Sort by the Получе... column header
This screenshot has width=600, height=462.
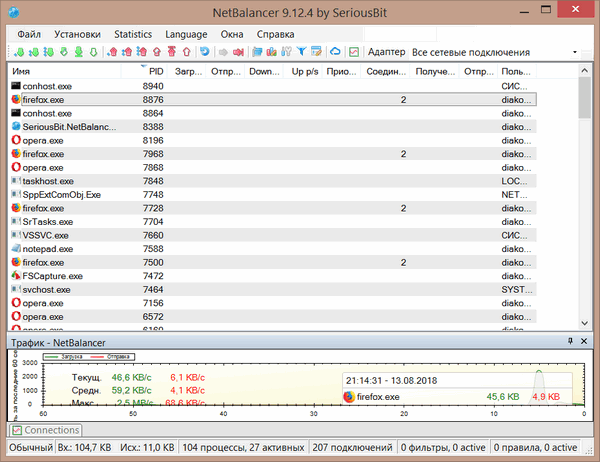[x=435, y=71]
